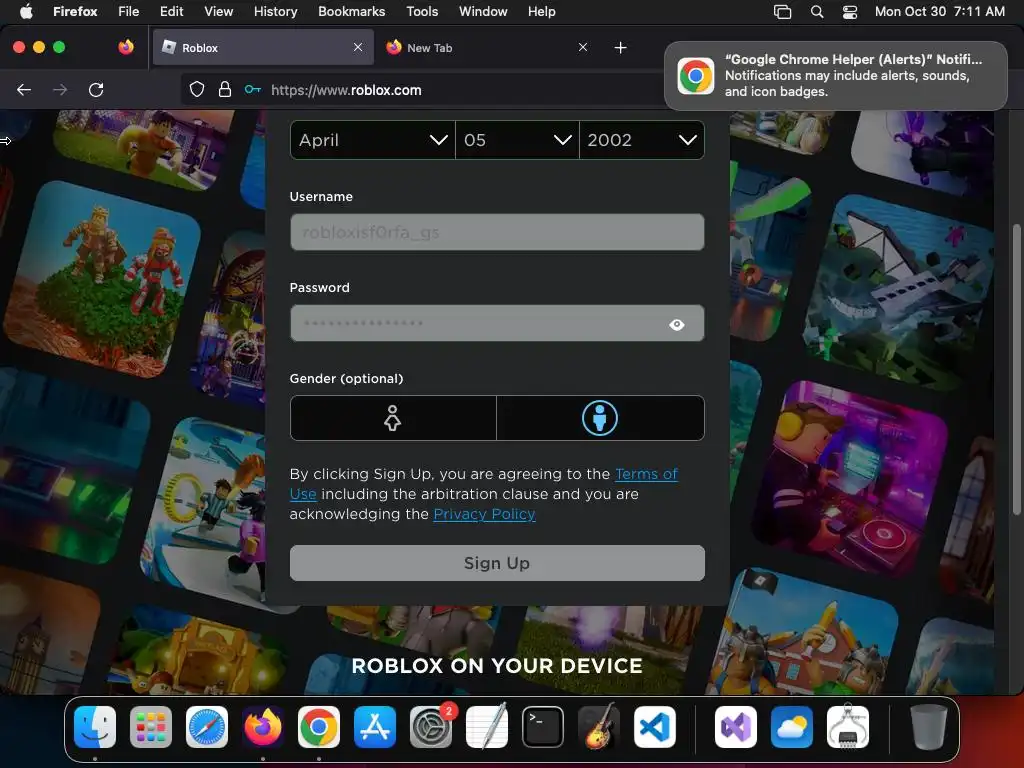Open the Terms of Use link
The width and height of the screenshot is (1024, 768).
point(646,474)
